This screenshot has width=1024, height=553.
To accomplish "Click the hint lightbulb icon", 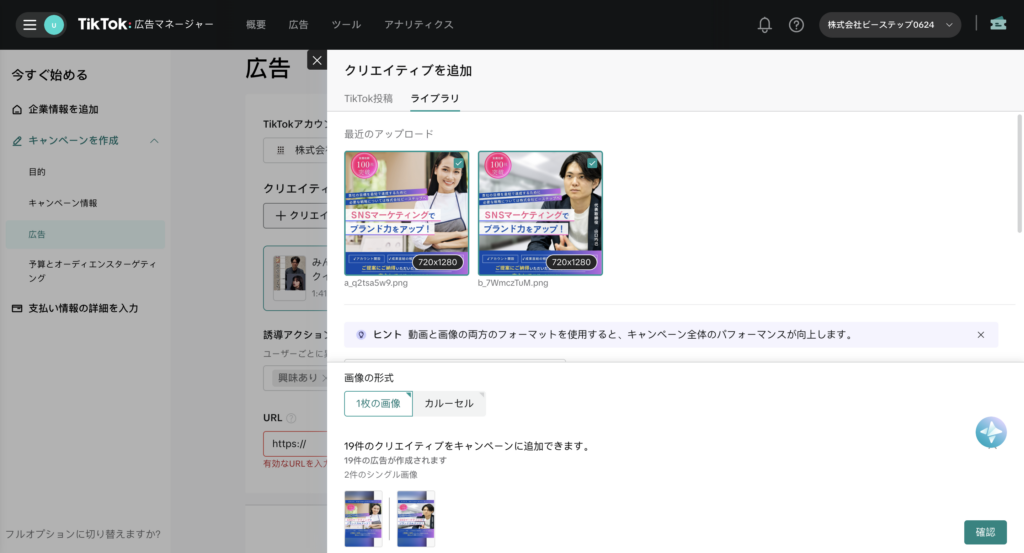I will coord(360,334).
